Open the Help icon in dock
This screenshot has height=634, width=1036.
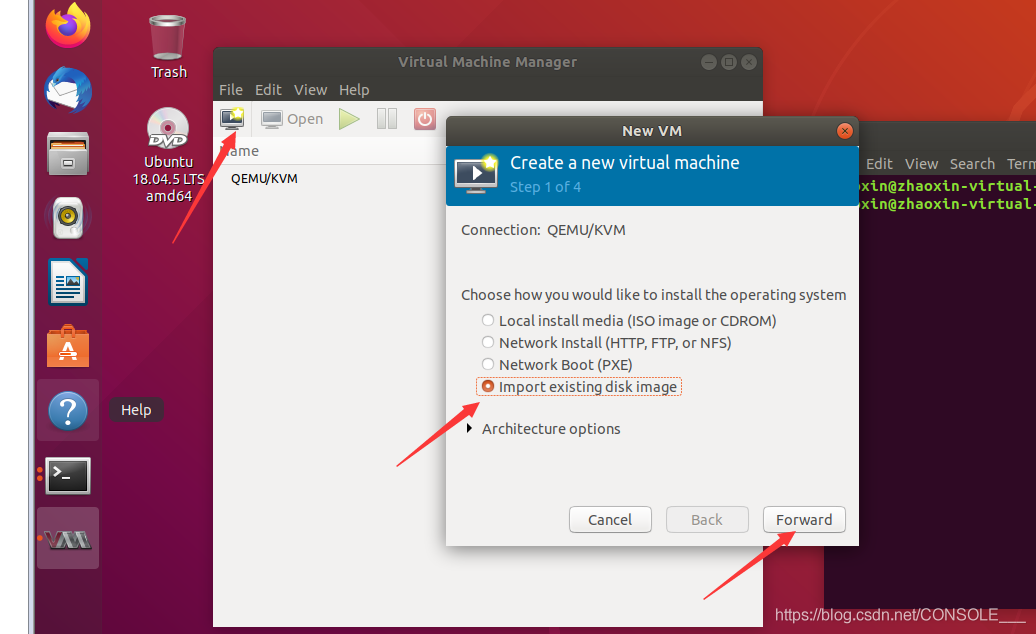coord(68,410)
